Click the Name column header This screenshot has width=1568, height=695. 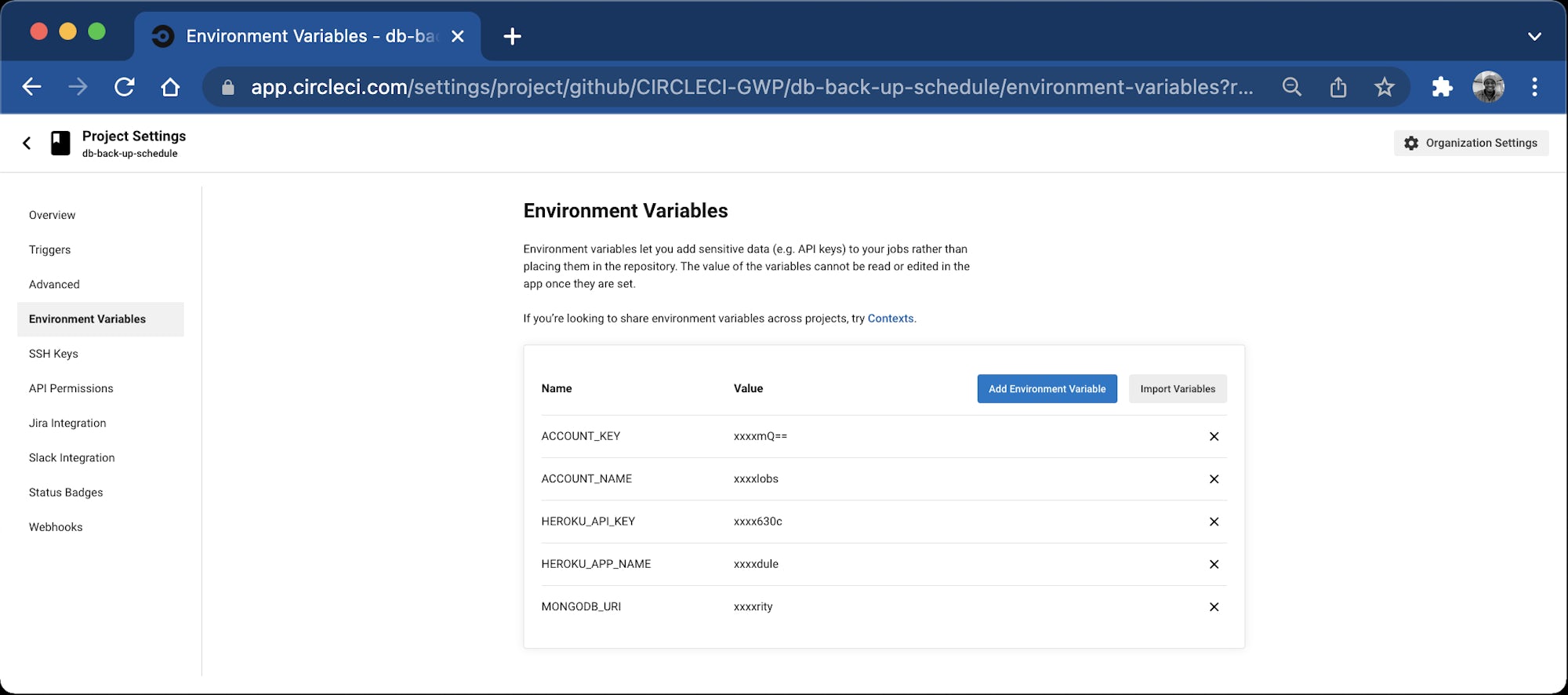tap(557, 388)
